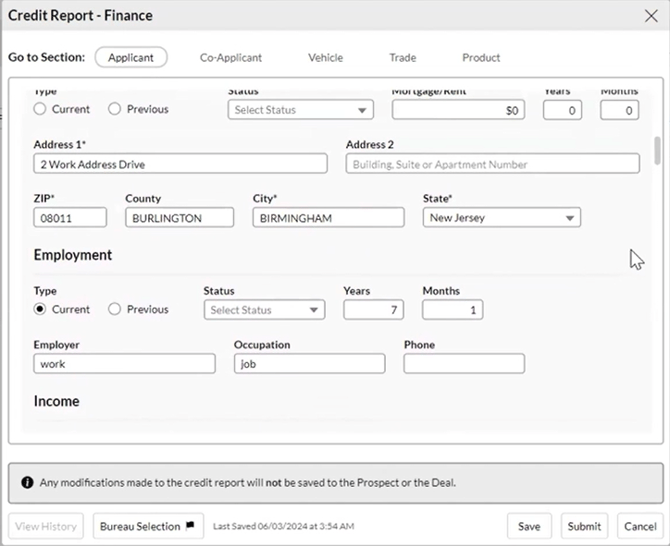This screenshot has height=546, width=670.
Task: Open the Product section
Action: [x=481, y=58]
